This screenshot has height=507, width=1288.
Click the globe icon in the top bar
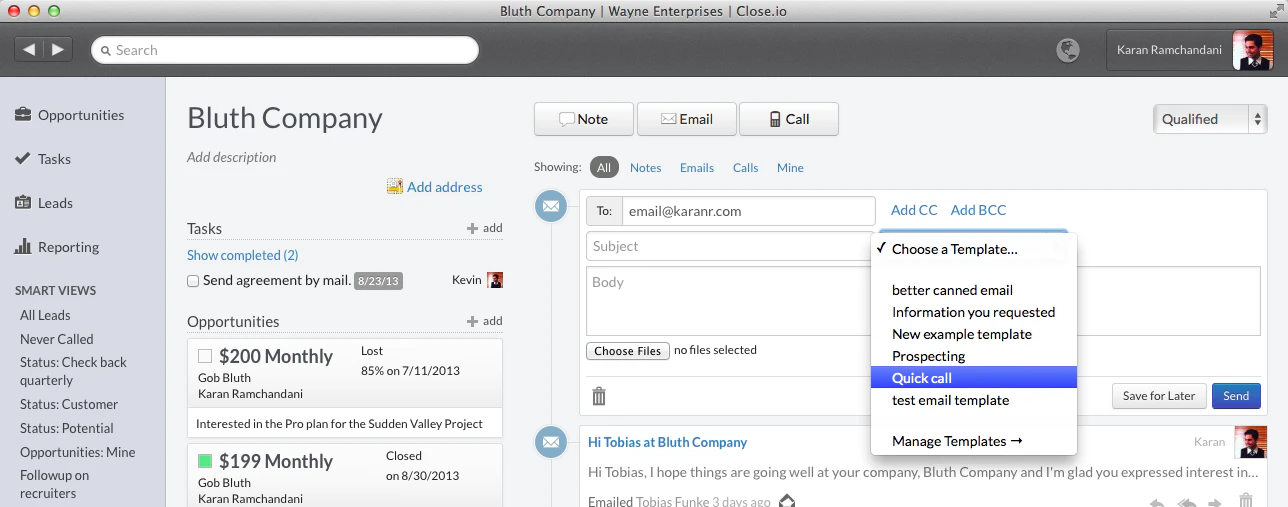1068,50
